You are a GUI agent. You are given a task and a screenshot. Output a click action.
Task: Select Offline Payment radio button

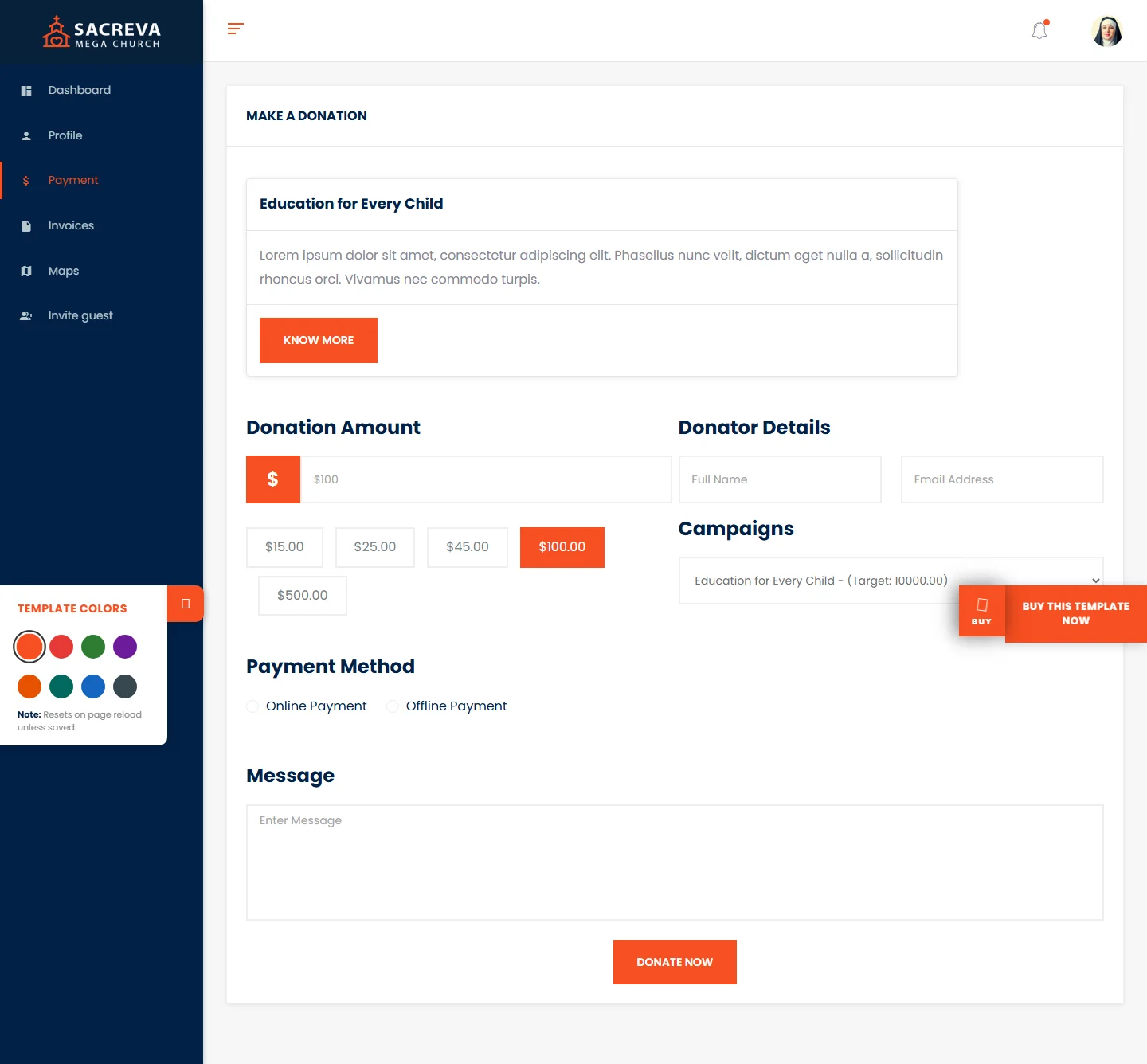click(393, 706)
